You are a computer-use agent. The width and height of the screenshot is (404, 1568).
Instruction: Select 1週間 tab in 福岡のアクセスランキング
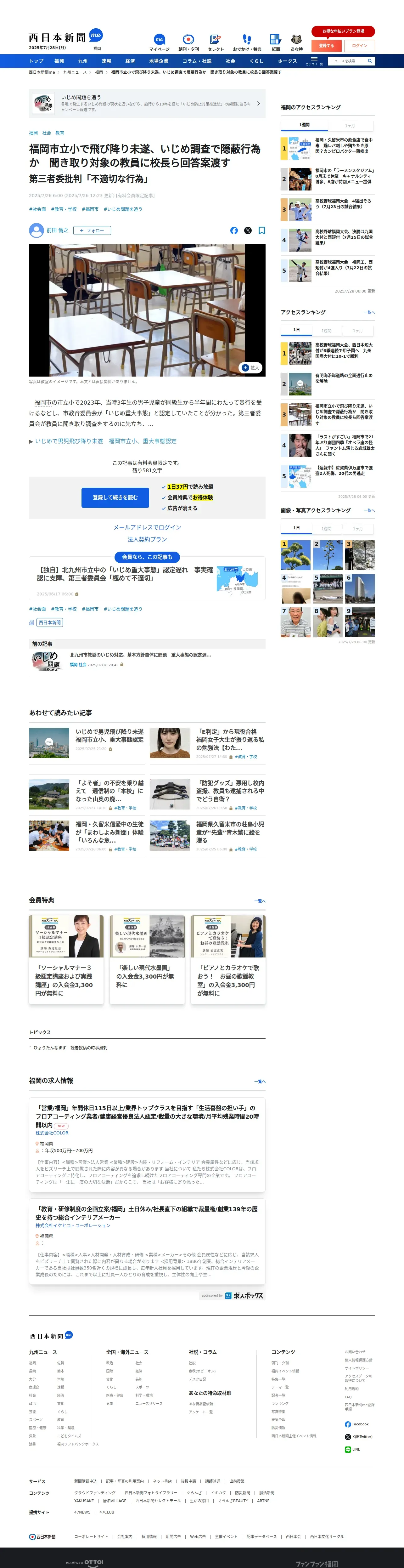click(x=304, y=125)
